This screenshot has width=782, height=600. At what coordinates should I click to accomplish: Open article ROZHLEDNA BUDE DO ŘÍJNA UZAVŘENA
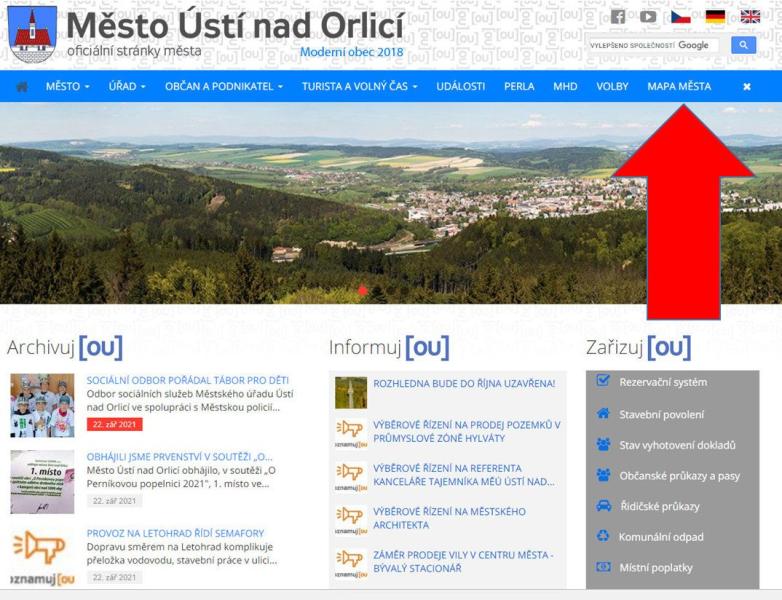point(463,383)
